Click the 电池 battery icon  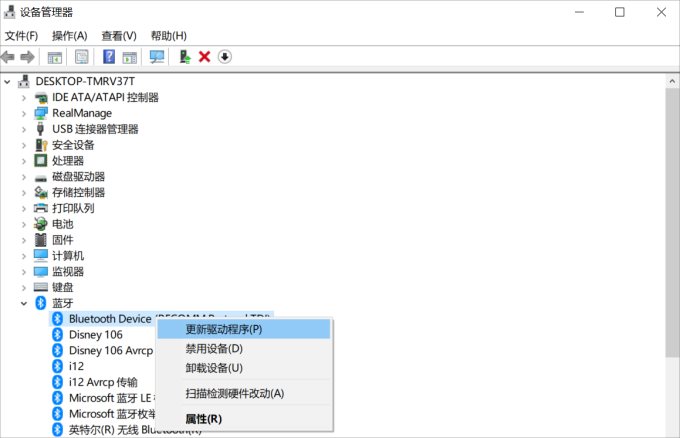tap(41, 224)
